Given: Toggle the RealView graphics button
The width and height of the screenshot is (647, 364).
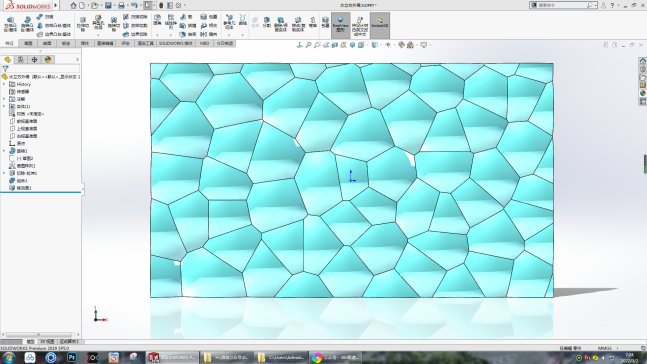Looking at the screenshot, I should pos(340,25).
